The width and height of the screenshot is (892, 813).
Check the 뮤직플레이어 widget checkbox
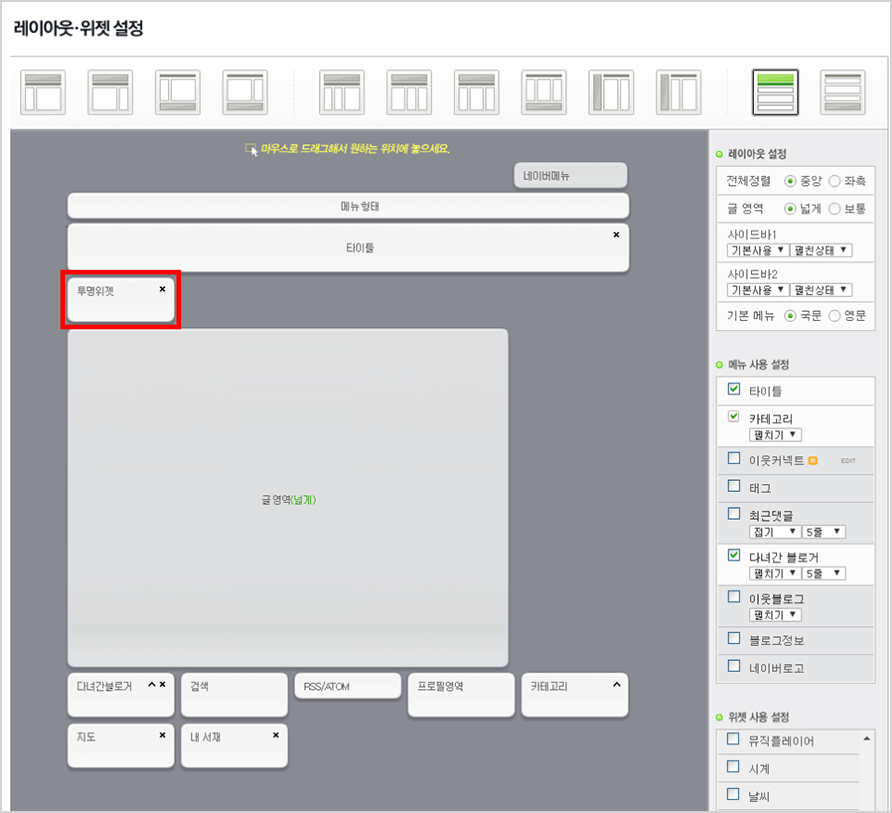[x=734, y=740]
